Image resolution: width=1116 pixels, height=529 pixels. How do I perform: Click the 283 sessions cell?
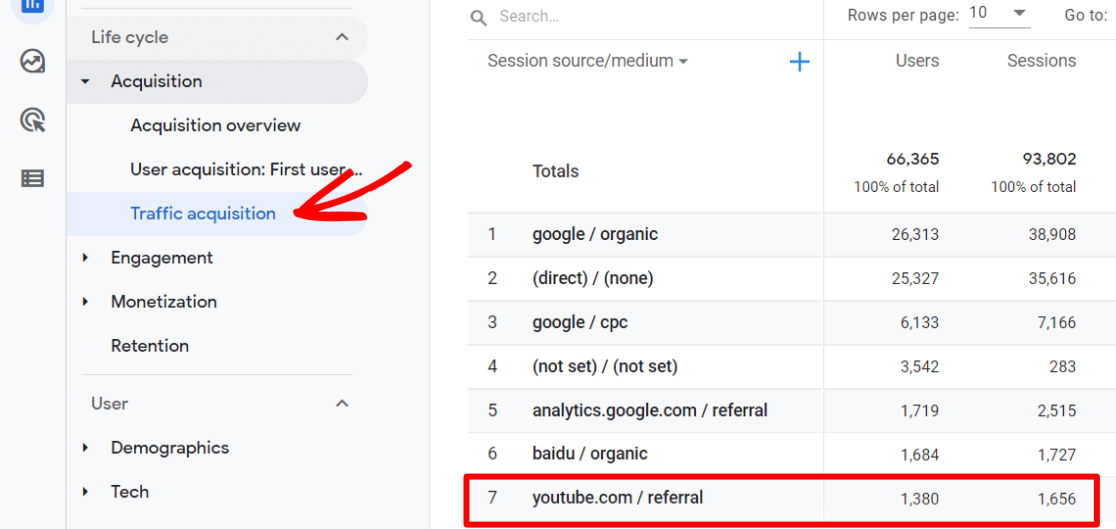pos(1062,367)
